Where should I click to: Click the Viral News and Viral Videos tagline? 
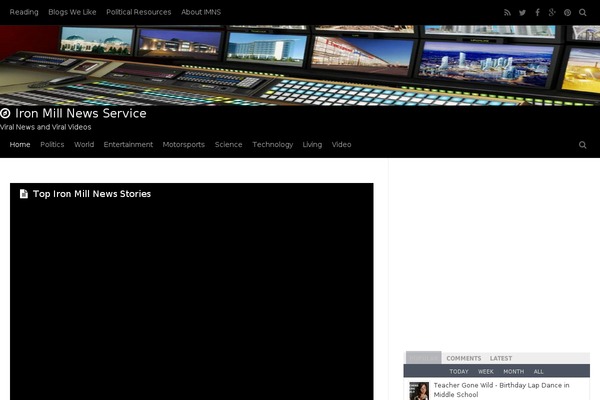(46, 127)
